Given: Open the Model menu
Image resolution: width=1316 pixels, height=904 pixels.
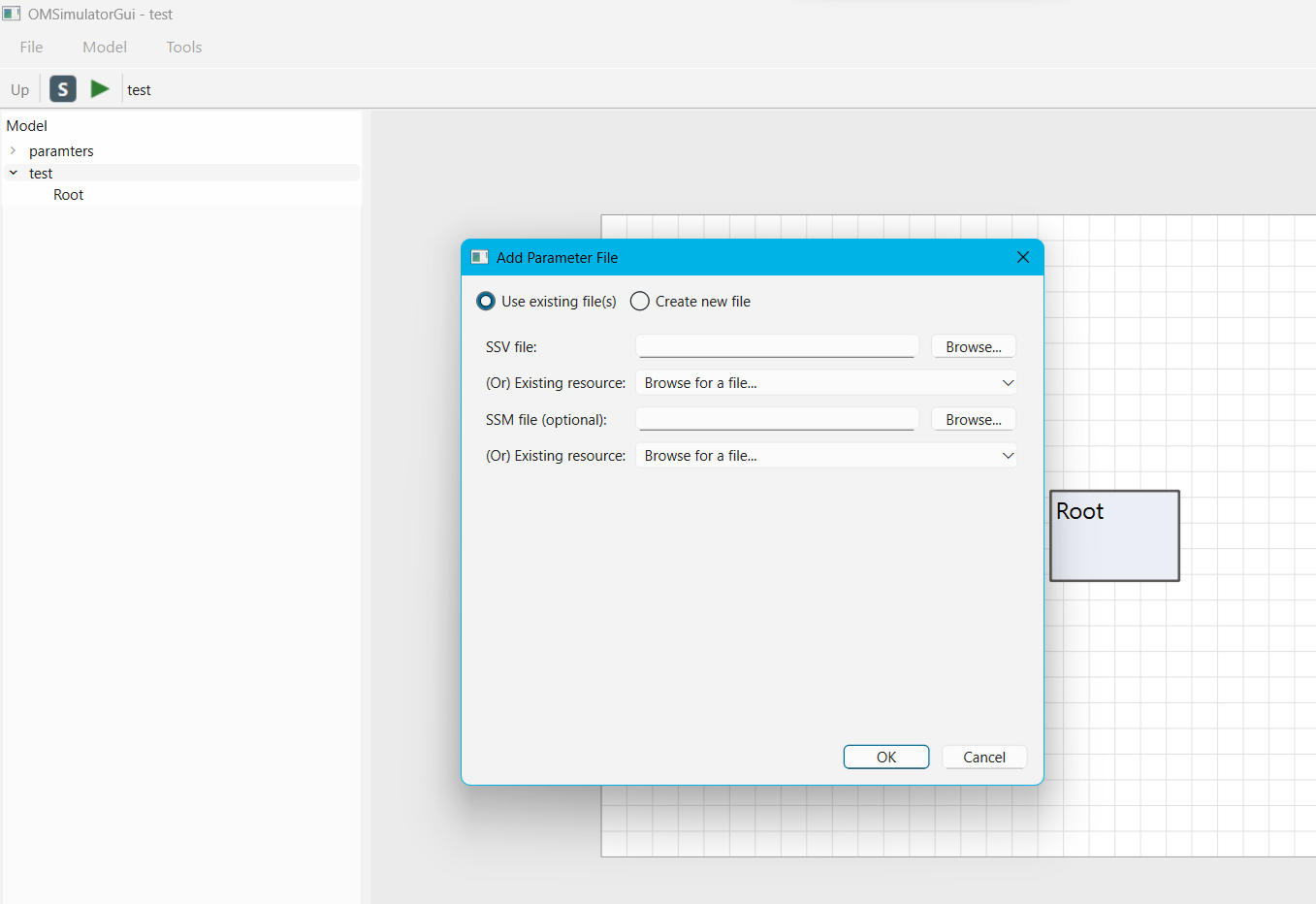Looking at the screenshot, I should (105, 47).
